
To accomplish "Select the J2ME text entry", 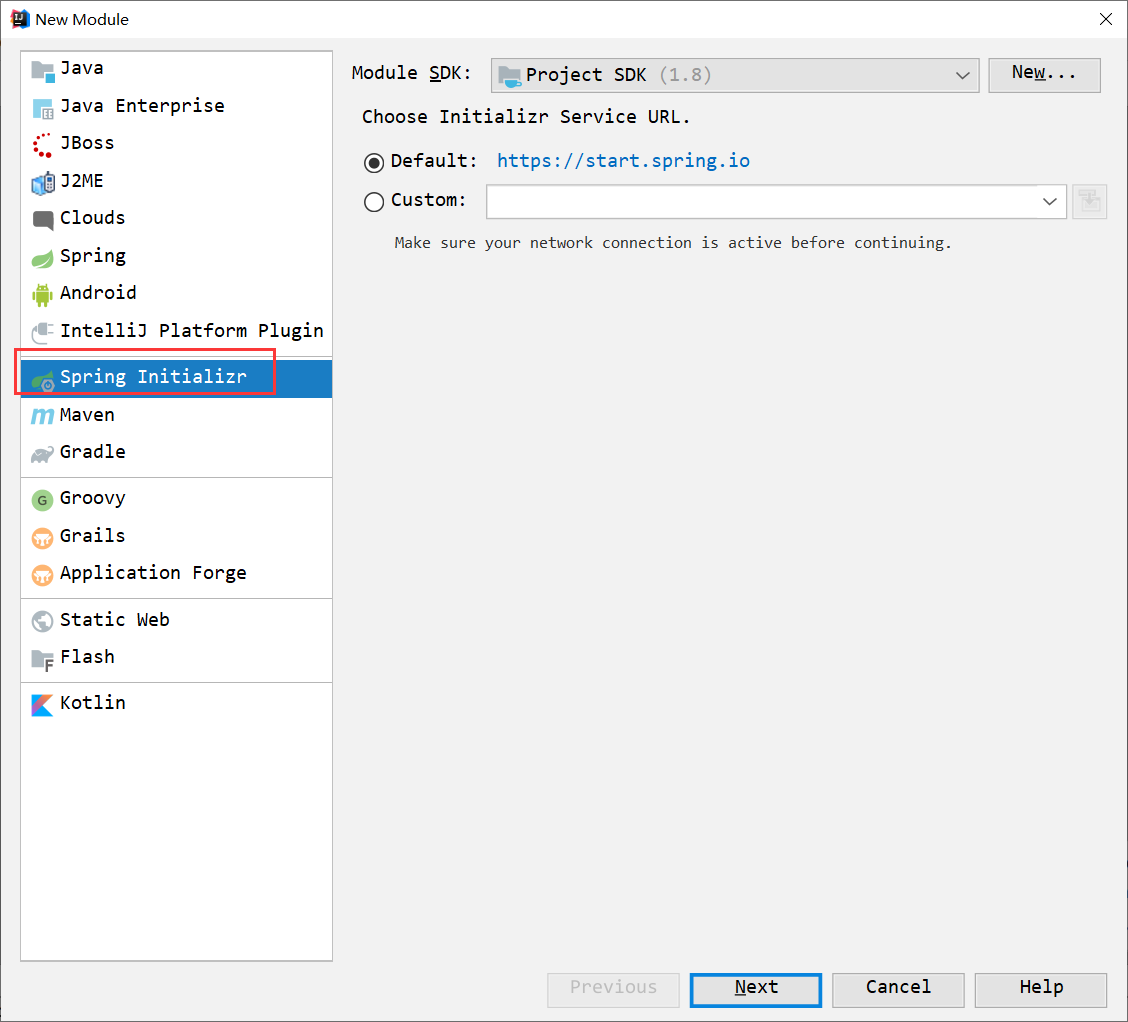I will tap(82, 181).
